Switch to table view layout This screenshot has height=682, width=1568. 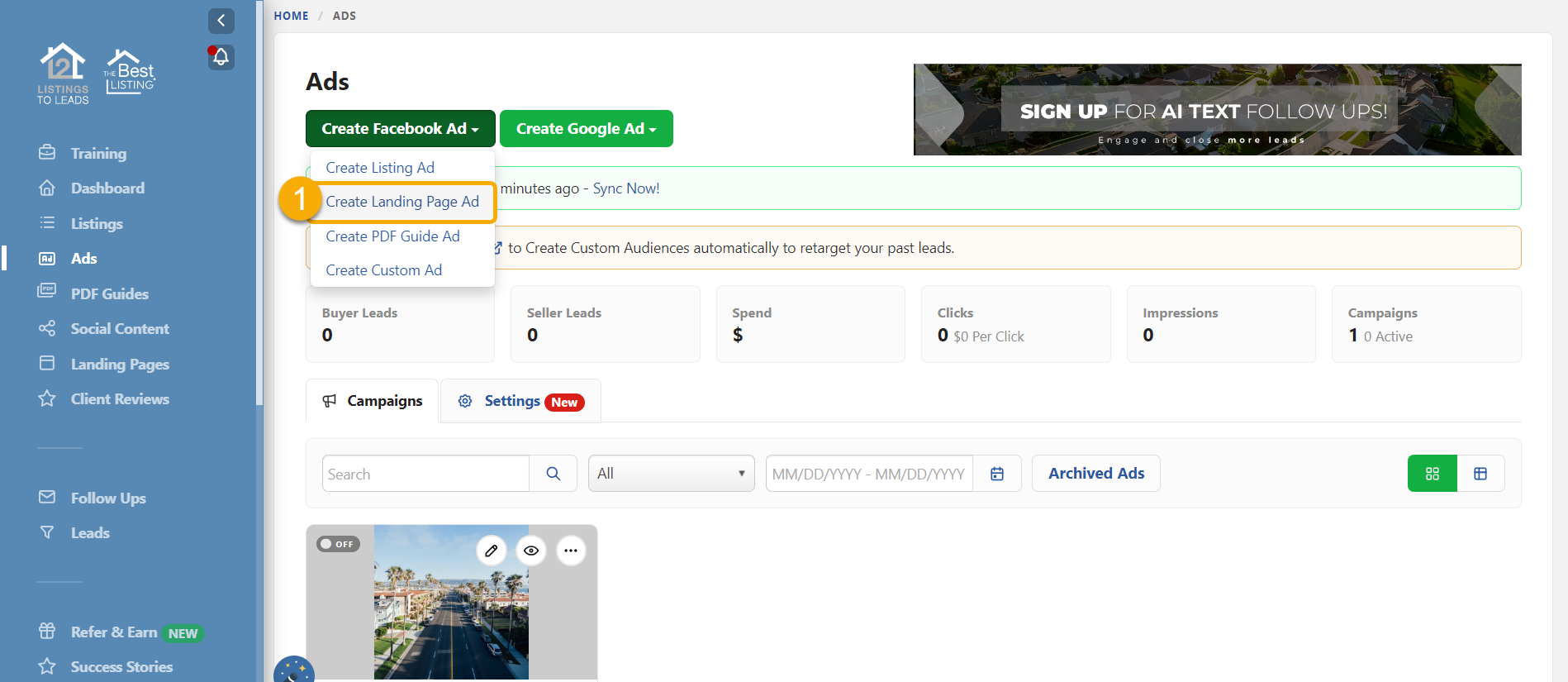pyautogui.click(x=1480, y=474)
